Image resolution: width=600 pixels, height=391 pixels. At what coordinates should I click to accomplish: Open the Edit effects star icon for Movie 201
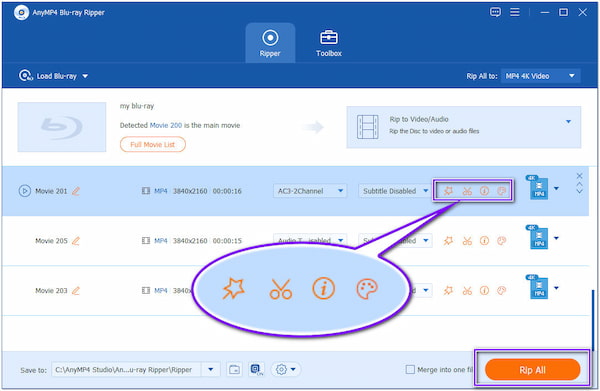click(448, 191)
